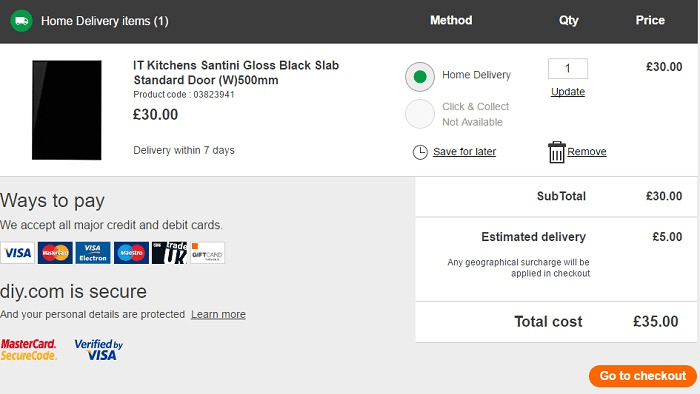Click the Gift Card logo

208,253
